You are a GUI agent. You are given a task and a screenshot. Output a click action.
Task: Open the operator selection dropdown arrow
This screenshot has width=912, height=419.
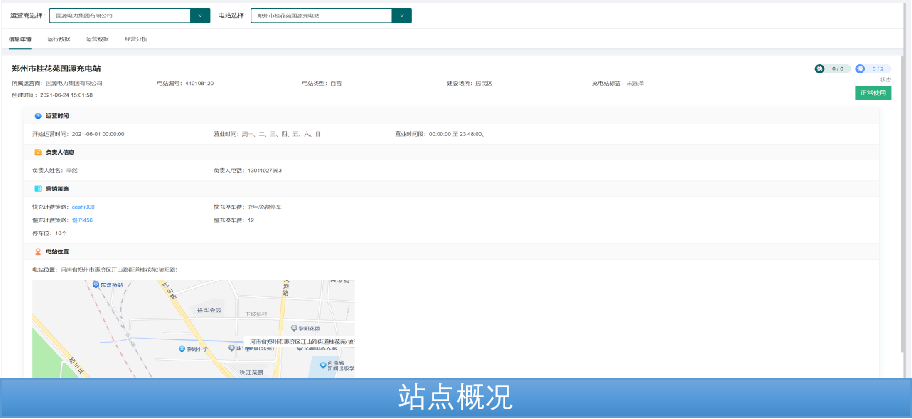[199, 16]
